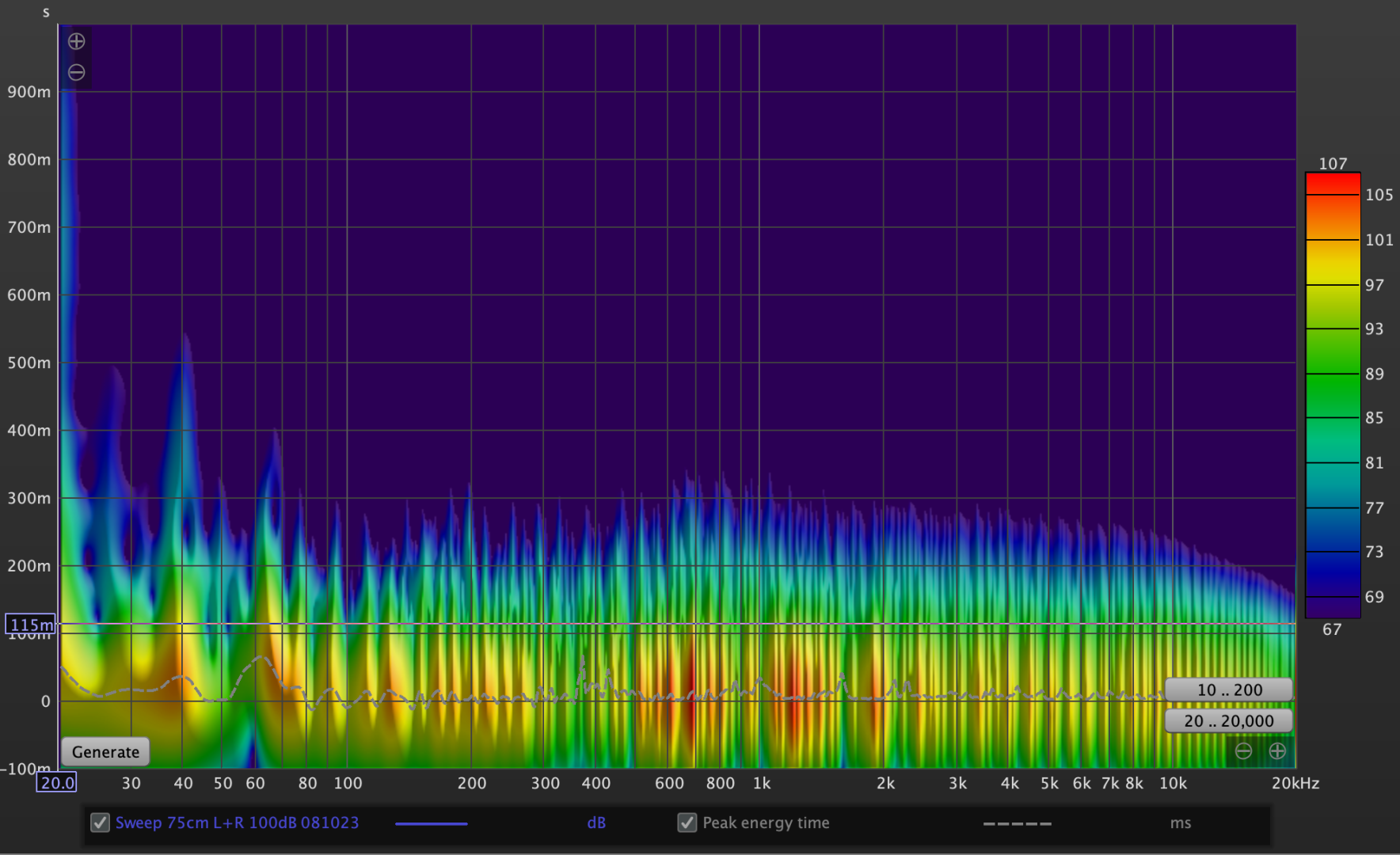Image resolution: width=1400 pixels, height=855 pixels.
Task: Zoom out on the vertical time axis
Action: point(76,73)
